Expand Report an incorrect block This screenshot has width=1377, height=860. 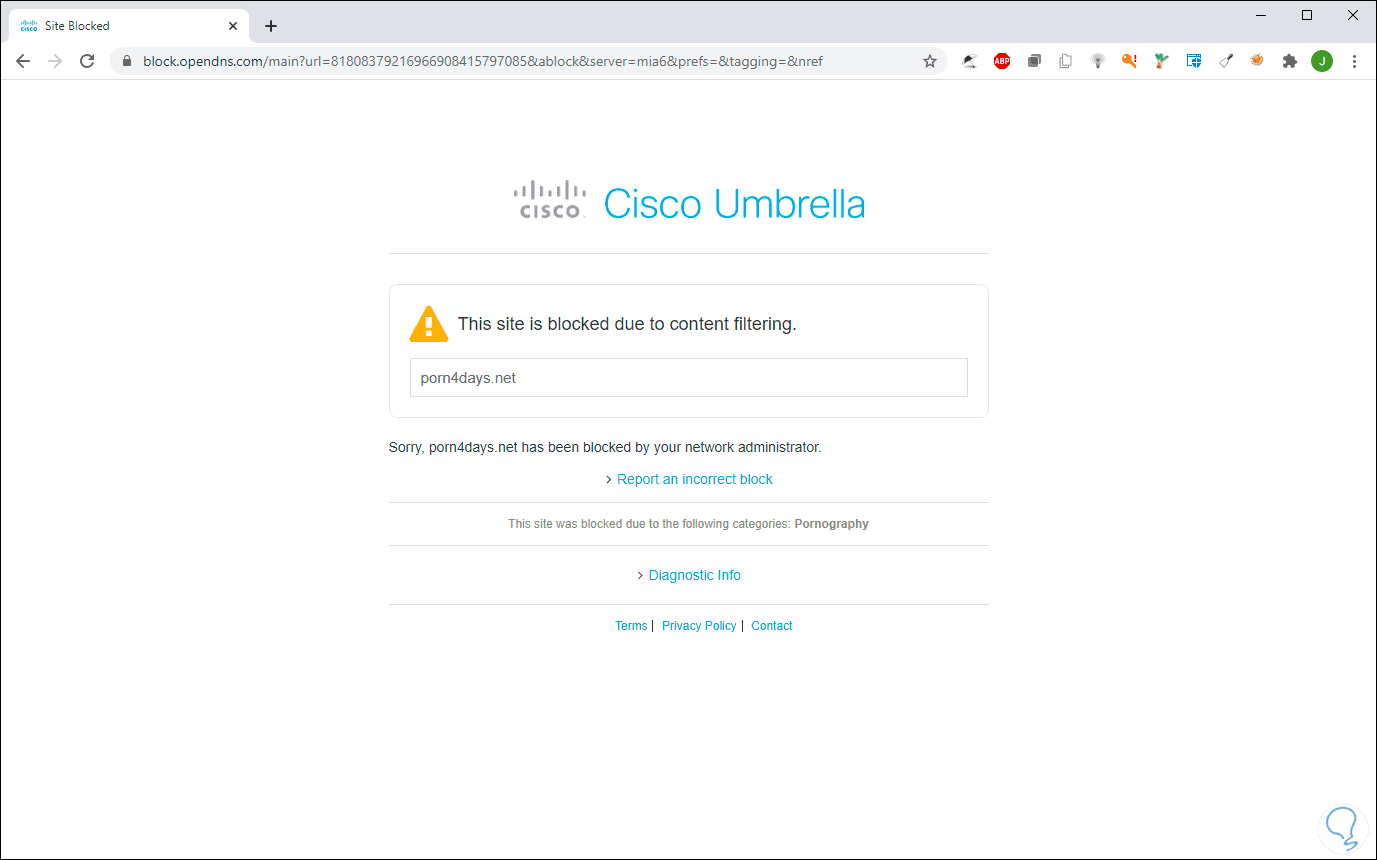point(694,479)
